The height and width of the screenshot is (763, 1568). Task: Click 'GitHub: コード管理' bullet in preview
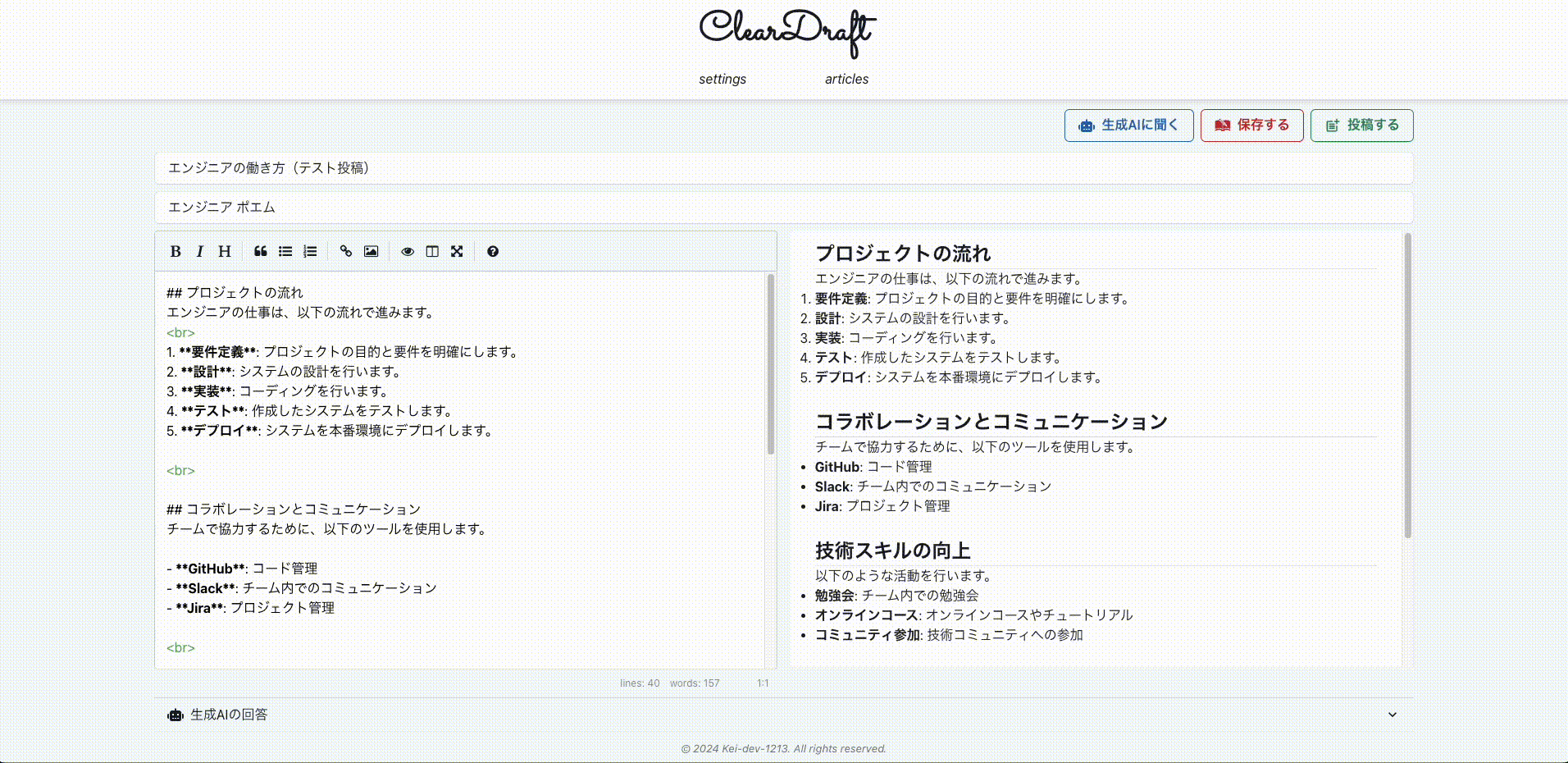tap(873, 467)
